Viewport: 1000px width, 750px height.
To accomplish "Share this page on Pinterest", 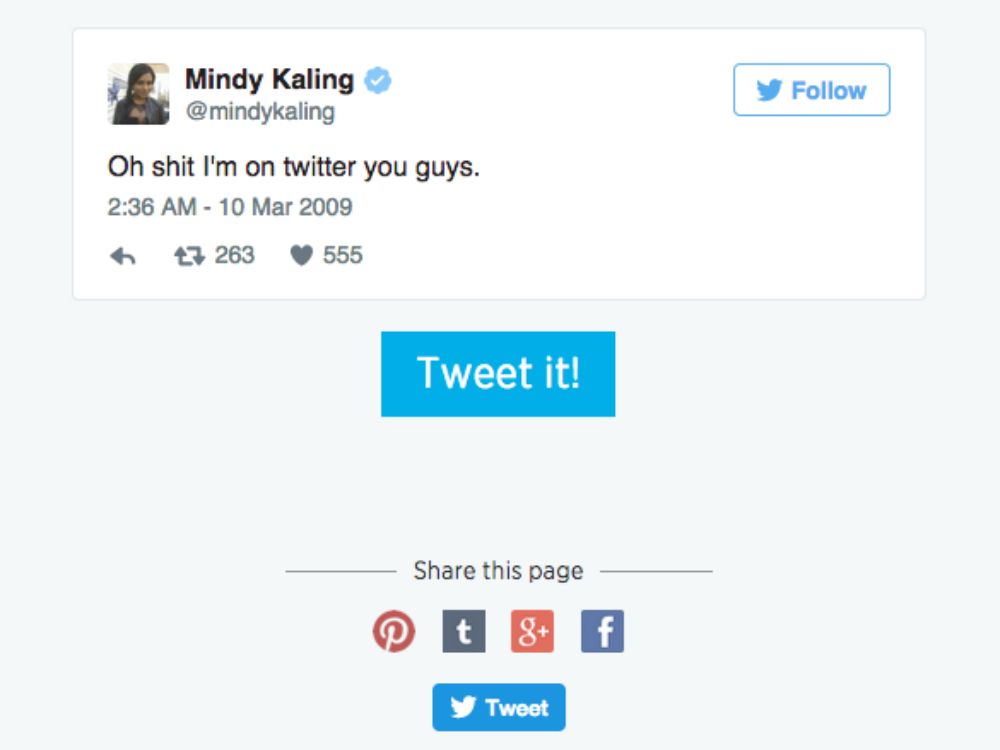I will [394, 632].
